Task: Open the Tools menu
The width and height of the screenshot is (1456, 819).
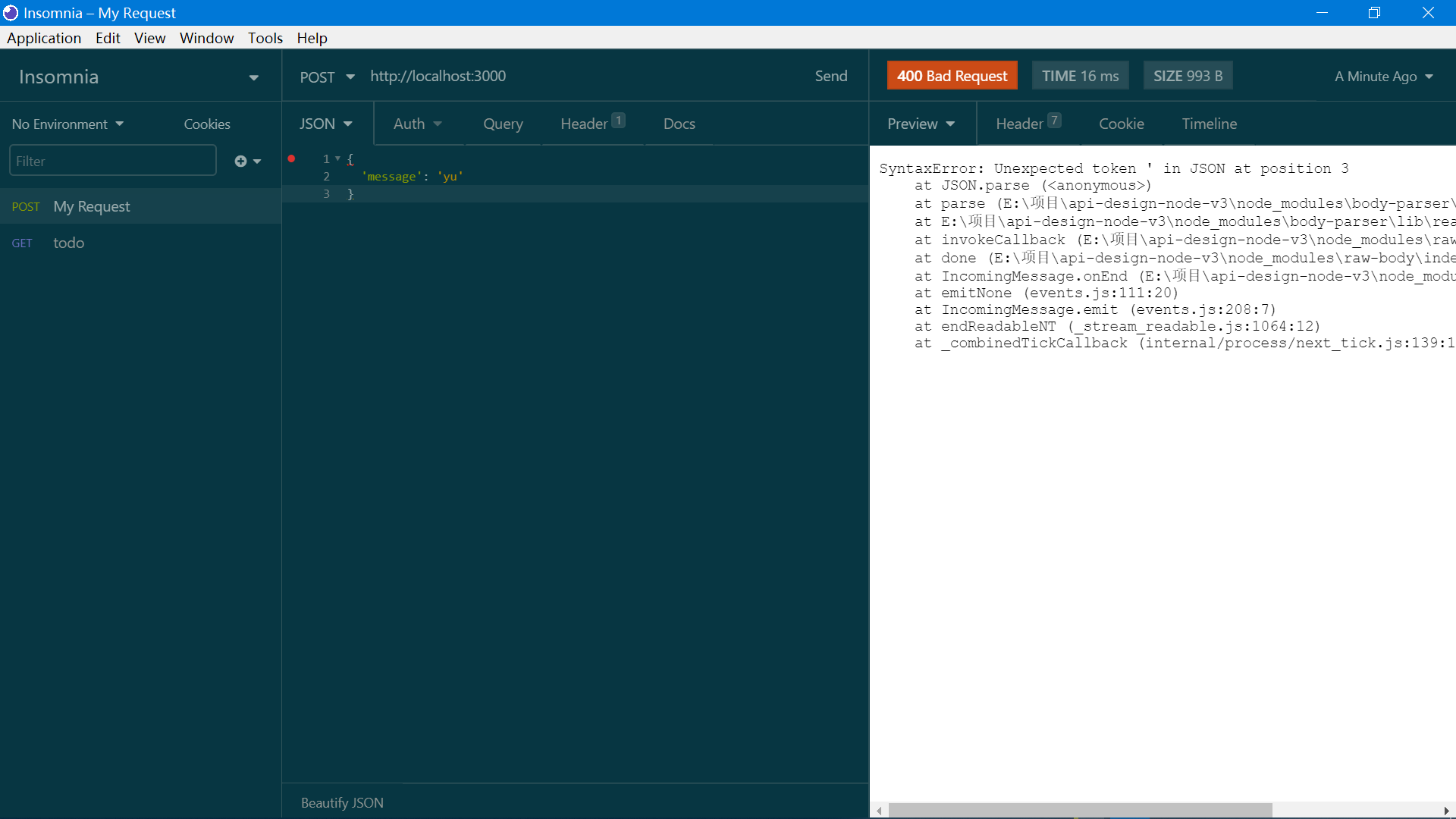Action: 265,38
